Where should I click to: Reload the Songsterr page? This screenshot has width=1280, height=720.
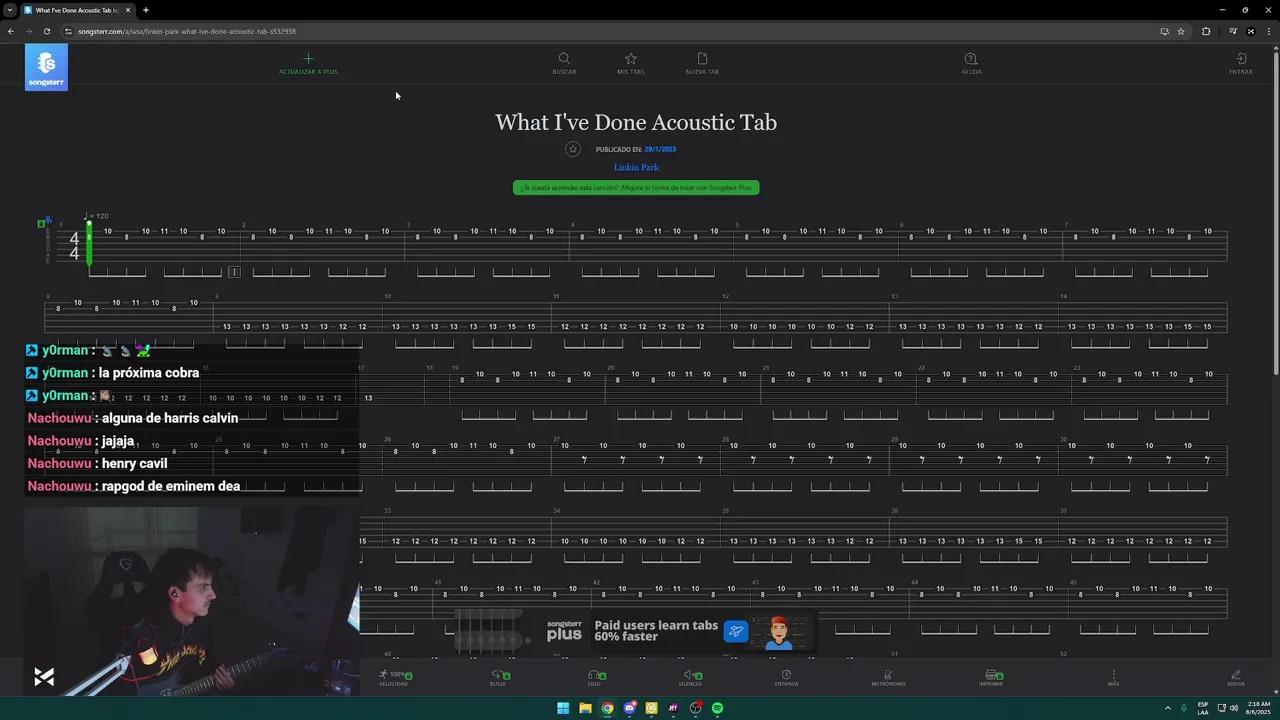(x=46, y=31)
